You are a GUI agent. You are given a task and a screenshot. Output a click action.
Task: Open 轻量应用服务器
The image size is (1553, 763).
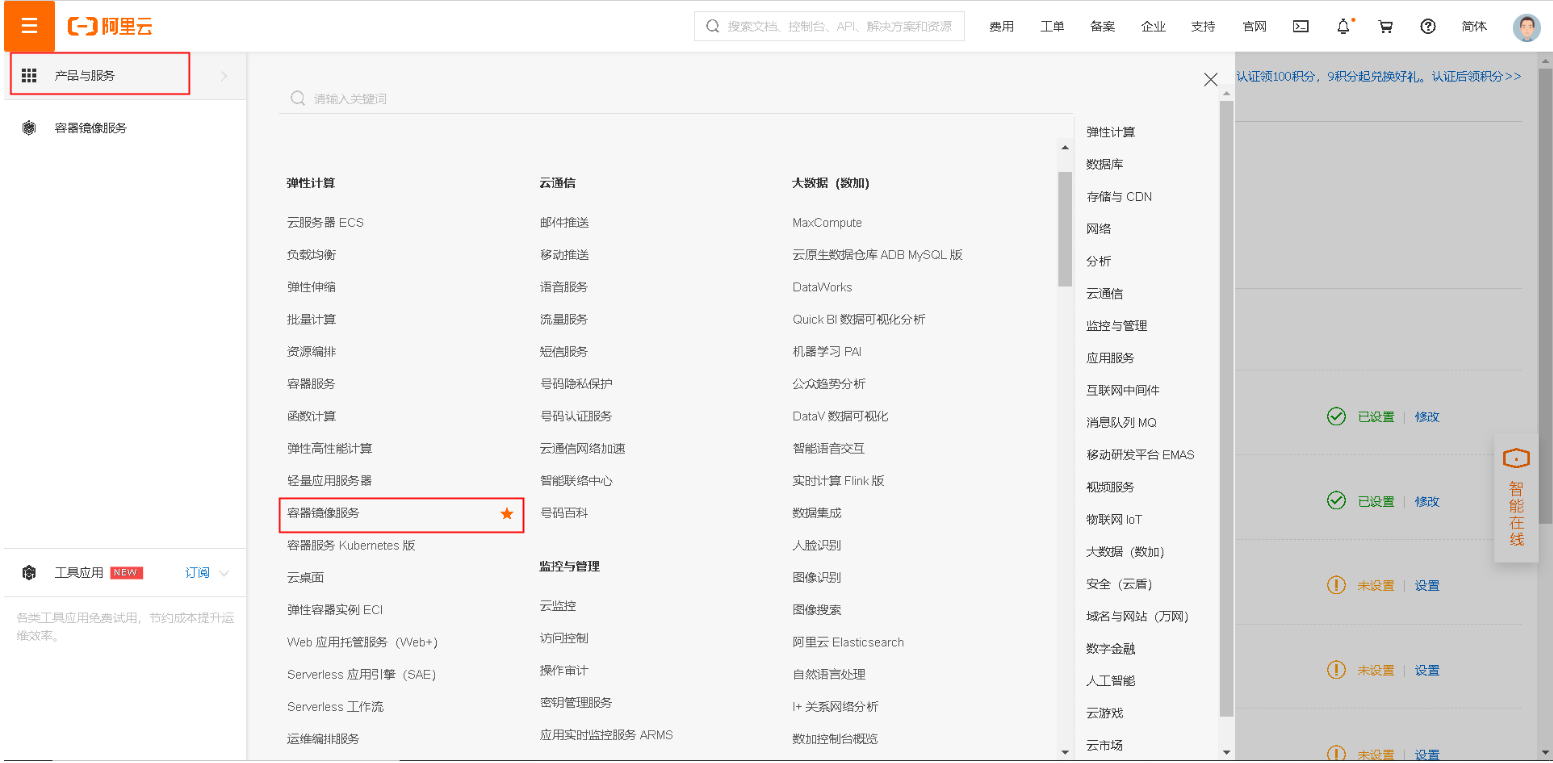click(x=329, y=481)
